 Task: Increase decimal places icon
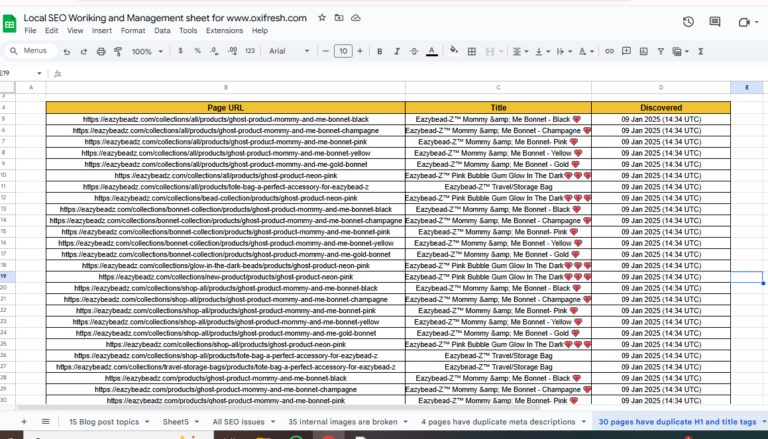pyautogui.click(x=233, y=51)
